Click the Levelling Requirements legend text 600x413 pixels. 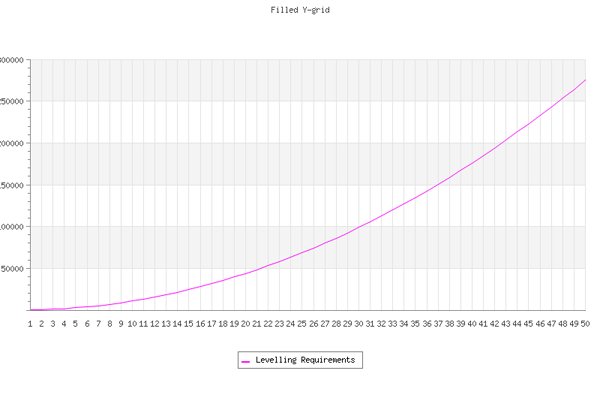tap(305, 360)
